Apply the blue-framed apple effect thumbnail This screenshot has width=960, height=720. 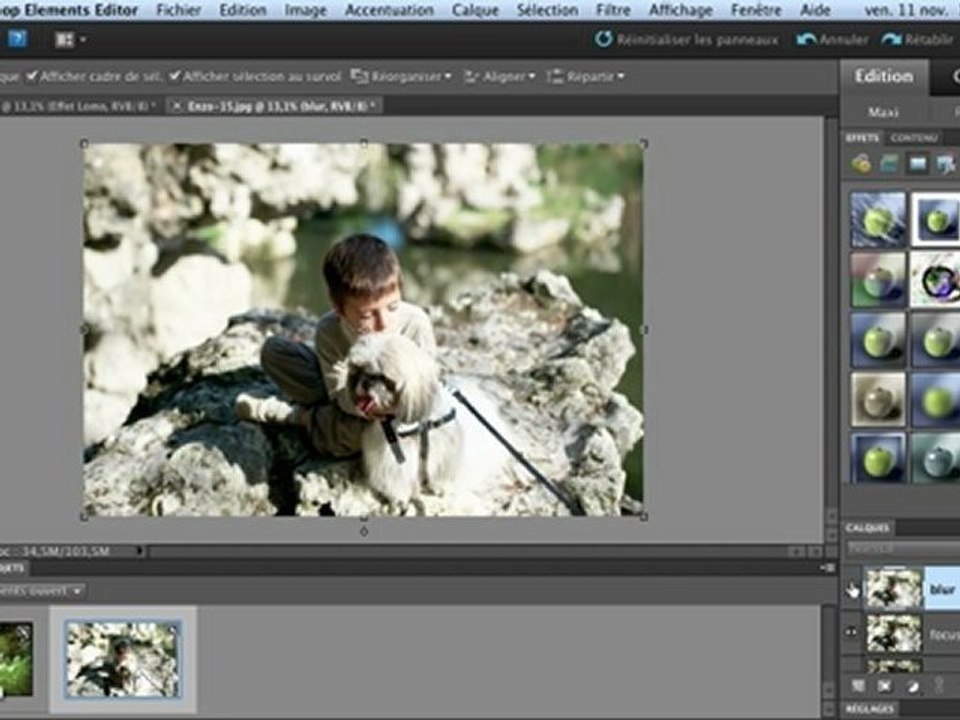pos(878,458)
